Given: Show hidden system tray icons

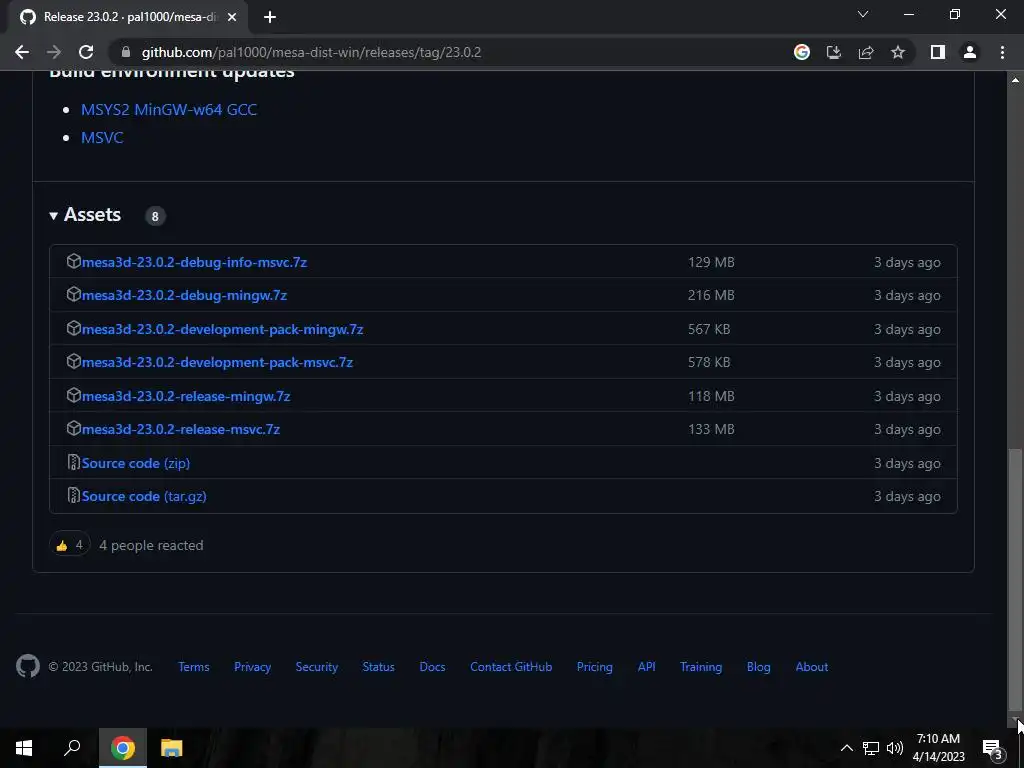Looking at the screenshot, I should pos(846,748).
